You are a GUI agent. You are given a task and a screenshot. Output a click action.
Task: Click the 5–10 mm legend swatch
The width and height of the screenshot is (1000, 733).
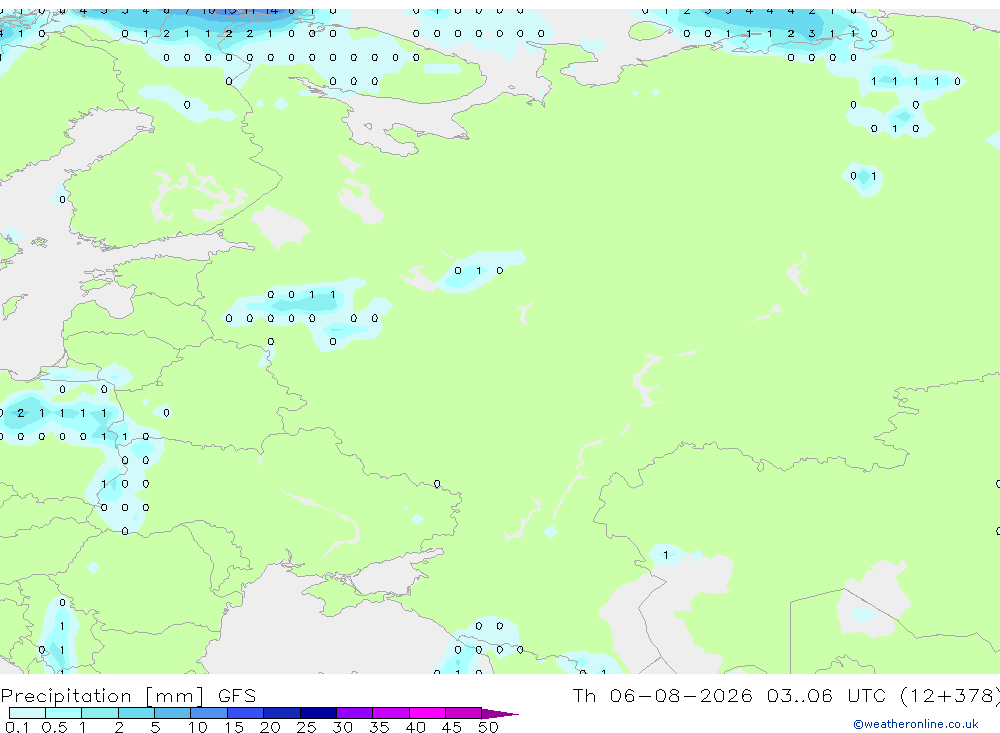click(x=173, y=713)
